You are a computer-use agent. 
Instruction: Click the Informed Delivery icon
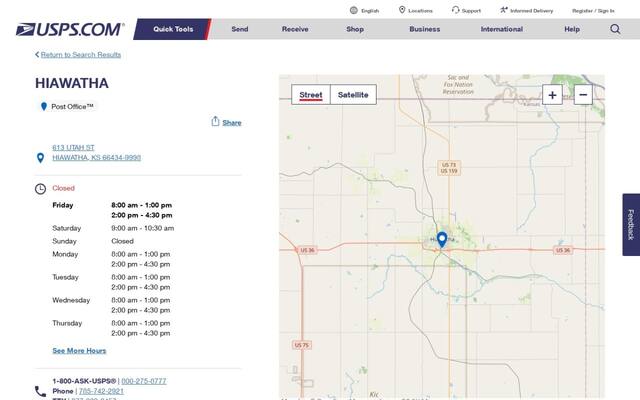pos(504,10)
